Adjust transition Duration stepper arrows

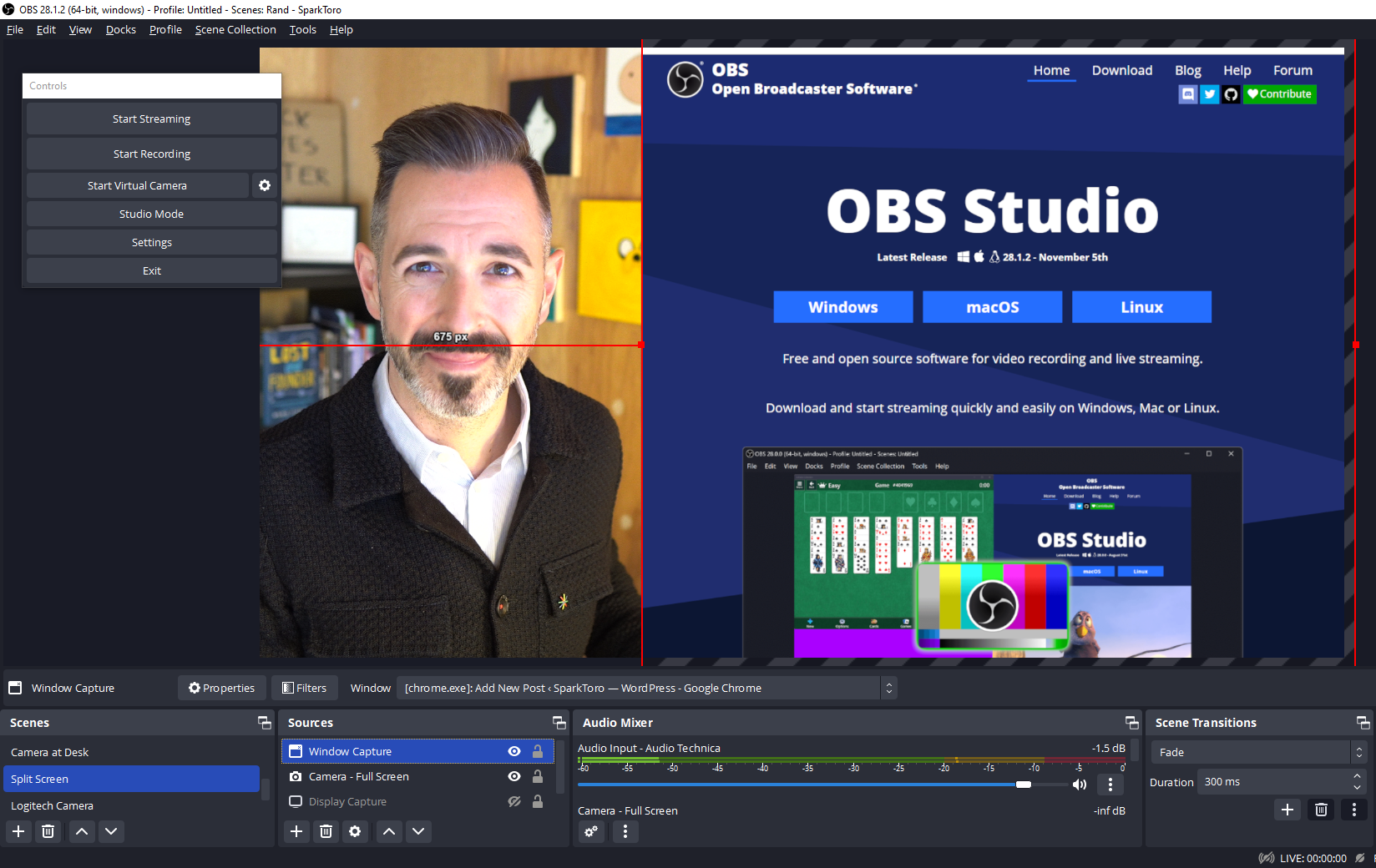(x=1357, y=782)
